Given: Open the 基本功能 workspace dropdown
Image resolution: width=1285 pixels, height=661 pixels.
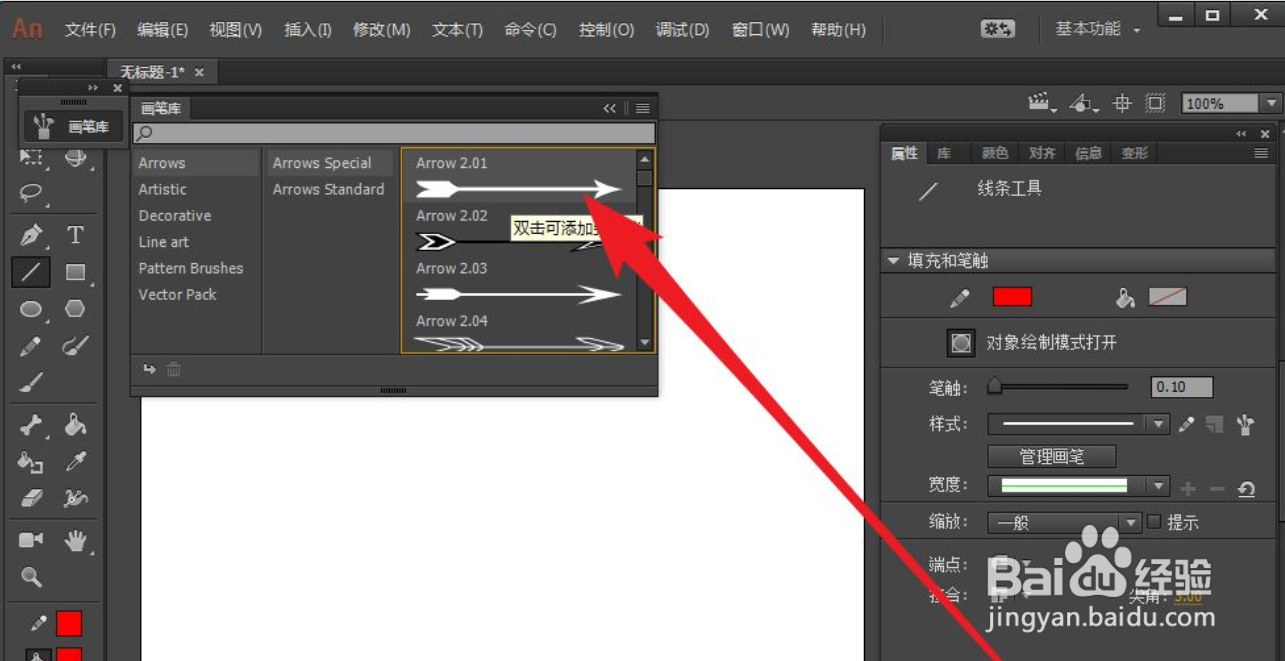Looking at the screenshot, I should click(x=1097, y=29).
